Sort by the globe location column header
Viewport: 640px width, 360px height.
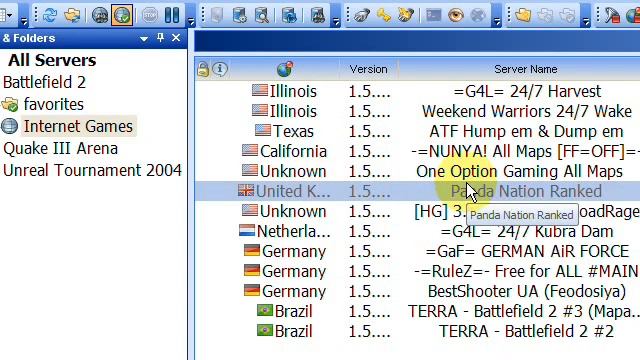pyautogui.click(x=284, y=69)
